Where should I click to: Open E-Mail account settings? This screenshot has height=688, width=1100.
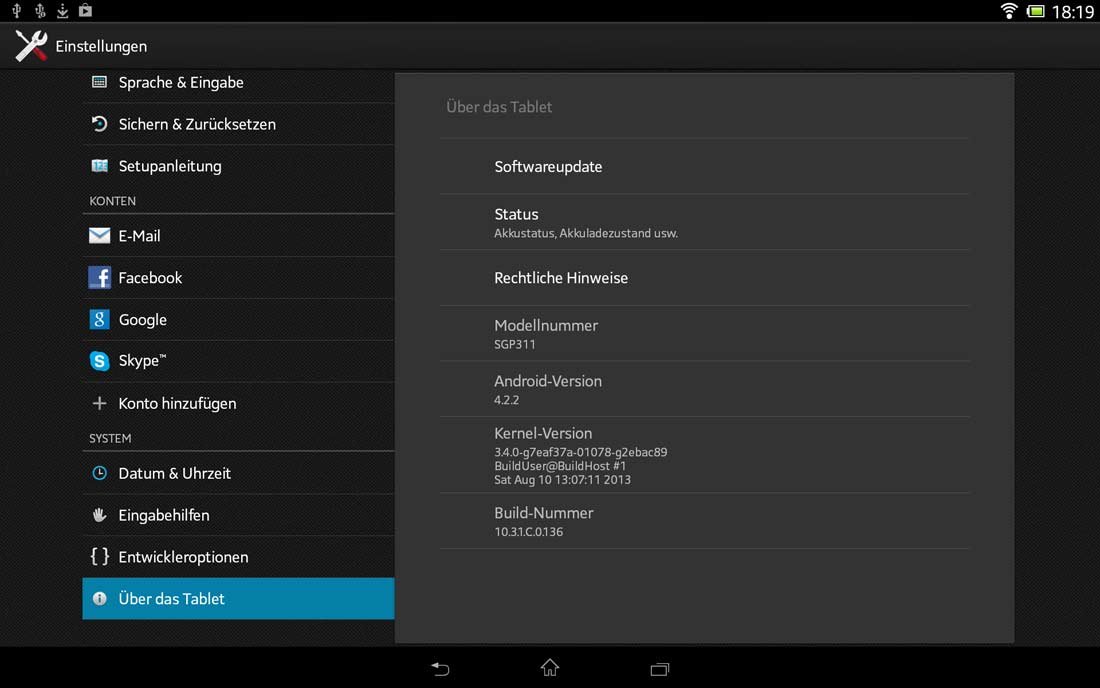pos(239,236)
